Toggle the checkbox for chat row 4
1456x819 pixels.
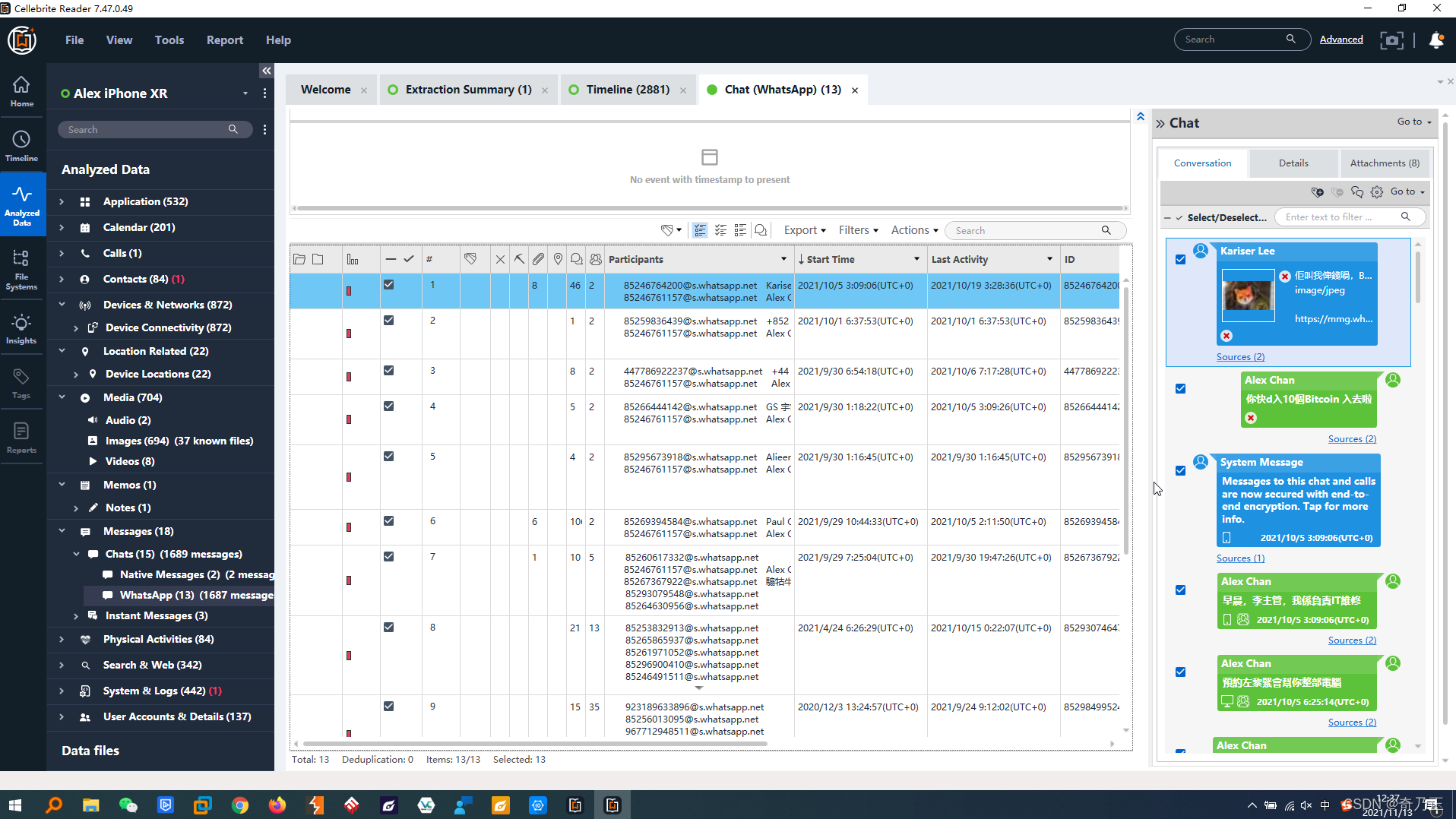pyautogui.click(x=389, y=406)
